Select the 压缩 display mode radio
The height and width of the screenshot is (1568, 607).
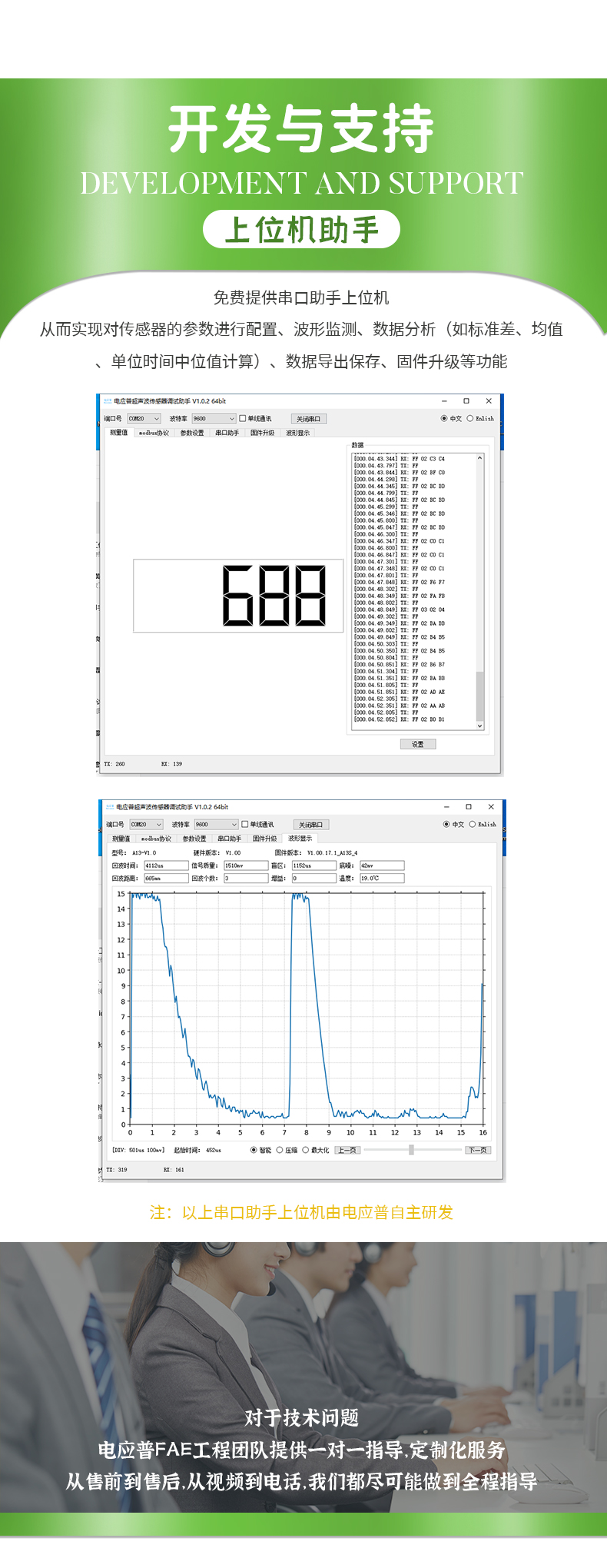[x=280, y=1151]
